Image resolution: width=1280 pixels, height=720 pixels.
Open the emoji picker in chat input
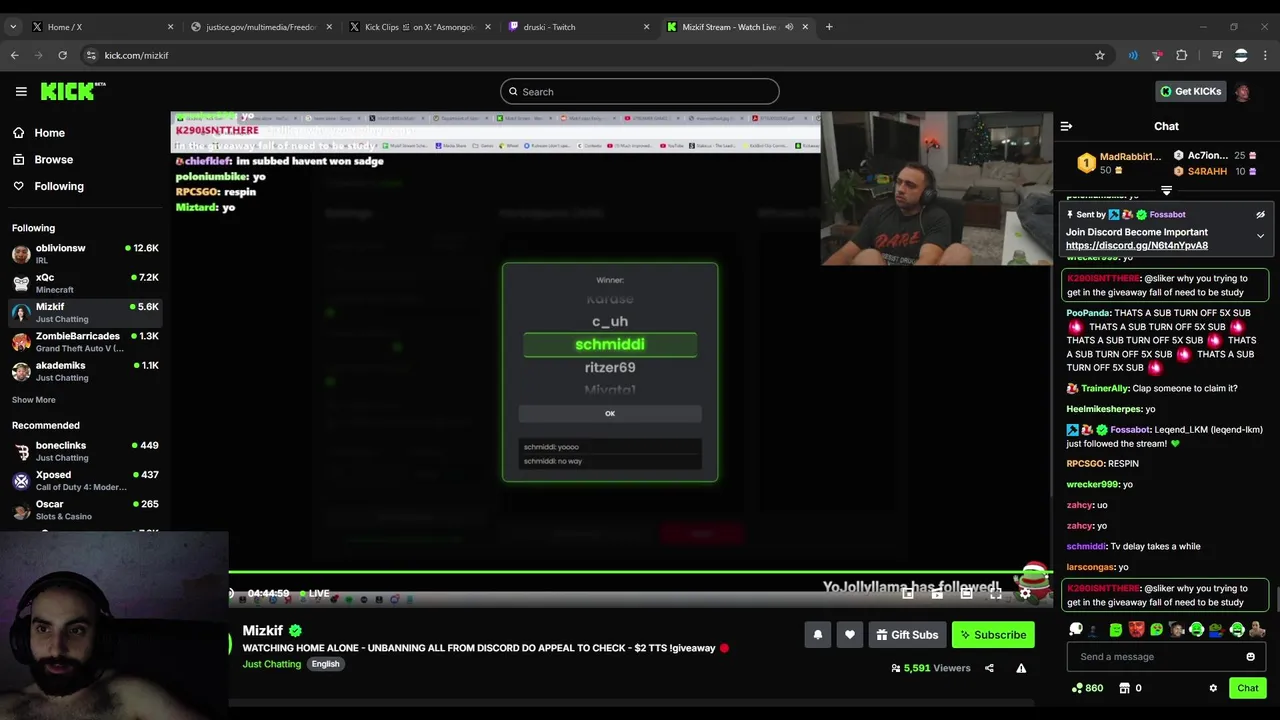[x=1250, y=657]
